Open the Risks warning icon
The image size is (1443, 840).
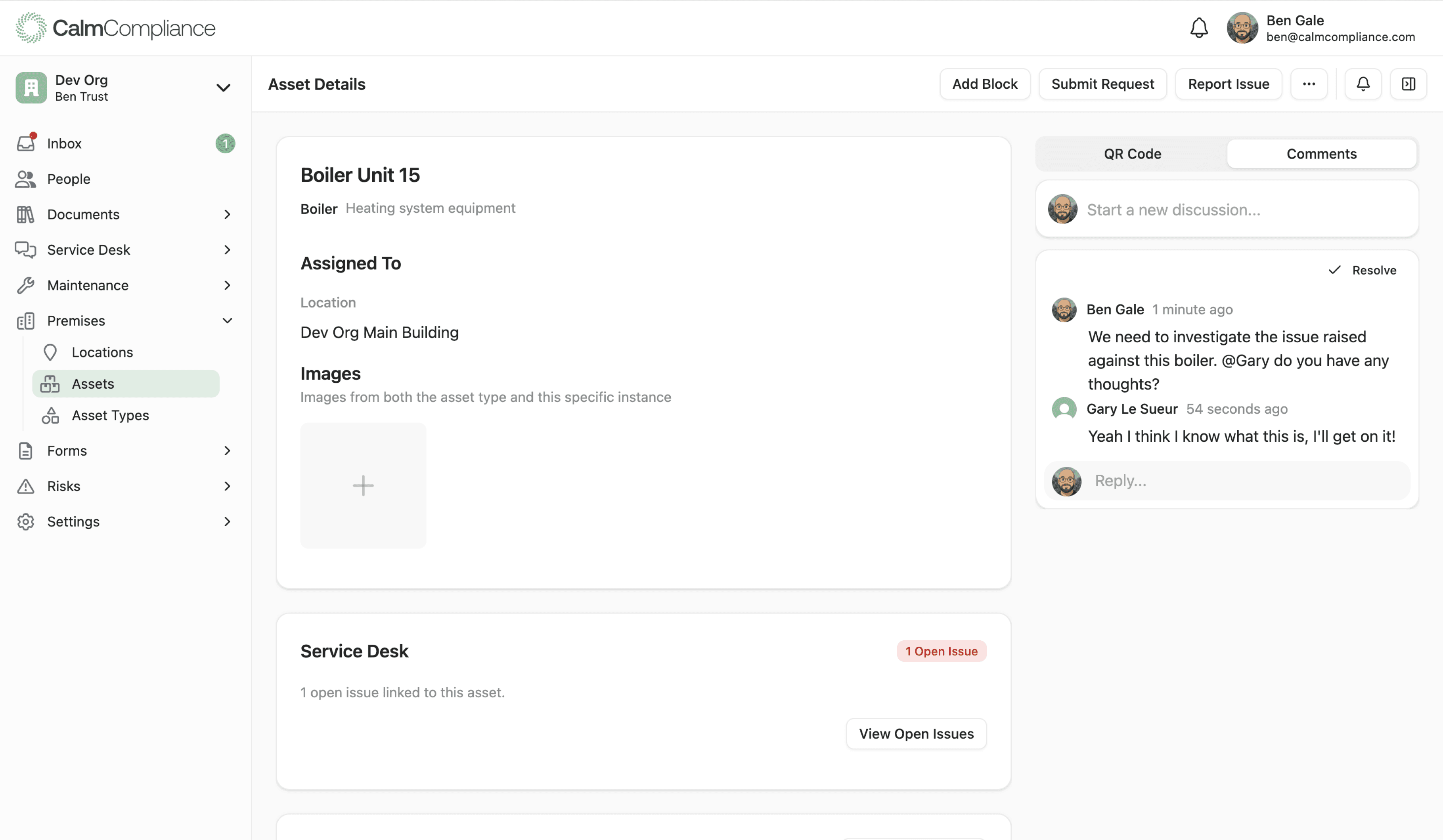click(x=25, y=486)
